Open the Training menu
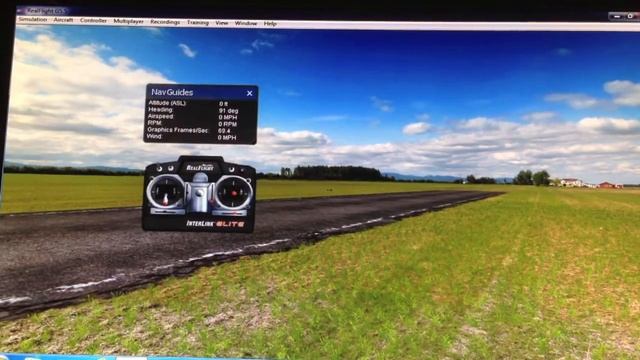 (x=198, y=22)
